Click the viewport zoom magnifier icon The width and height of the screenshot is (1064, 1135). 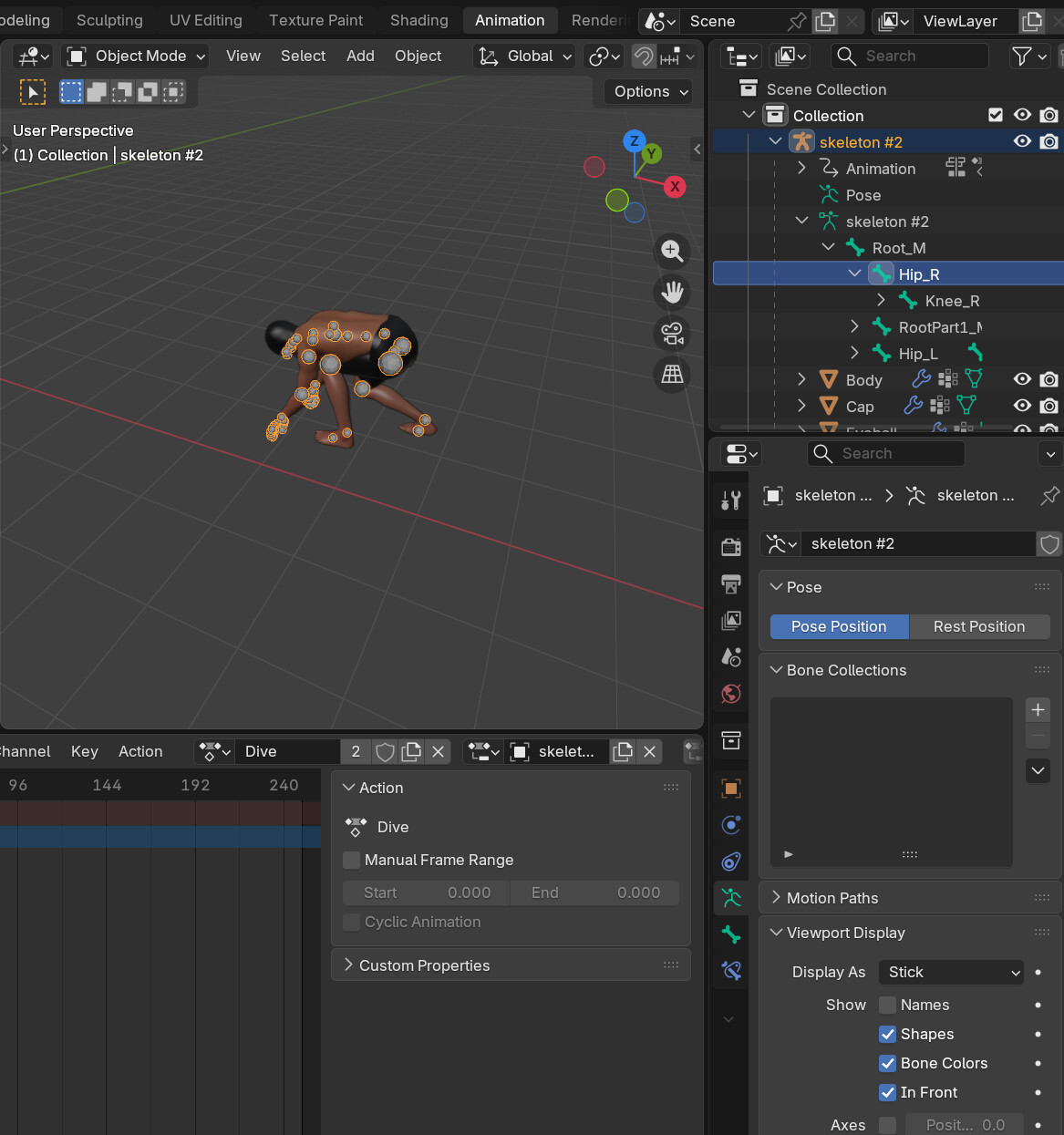tap(673, 251)
